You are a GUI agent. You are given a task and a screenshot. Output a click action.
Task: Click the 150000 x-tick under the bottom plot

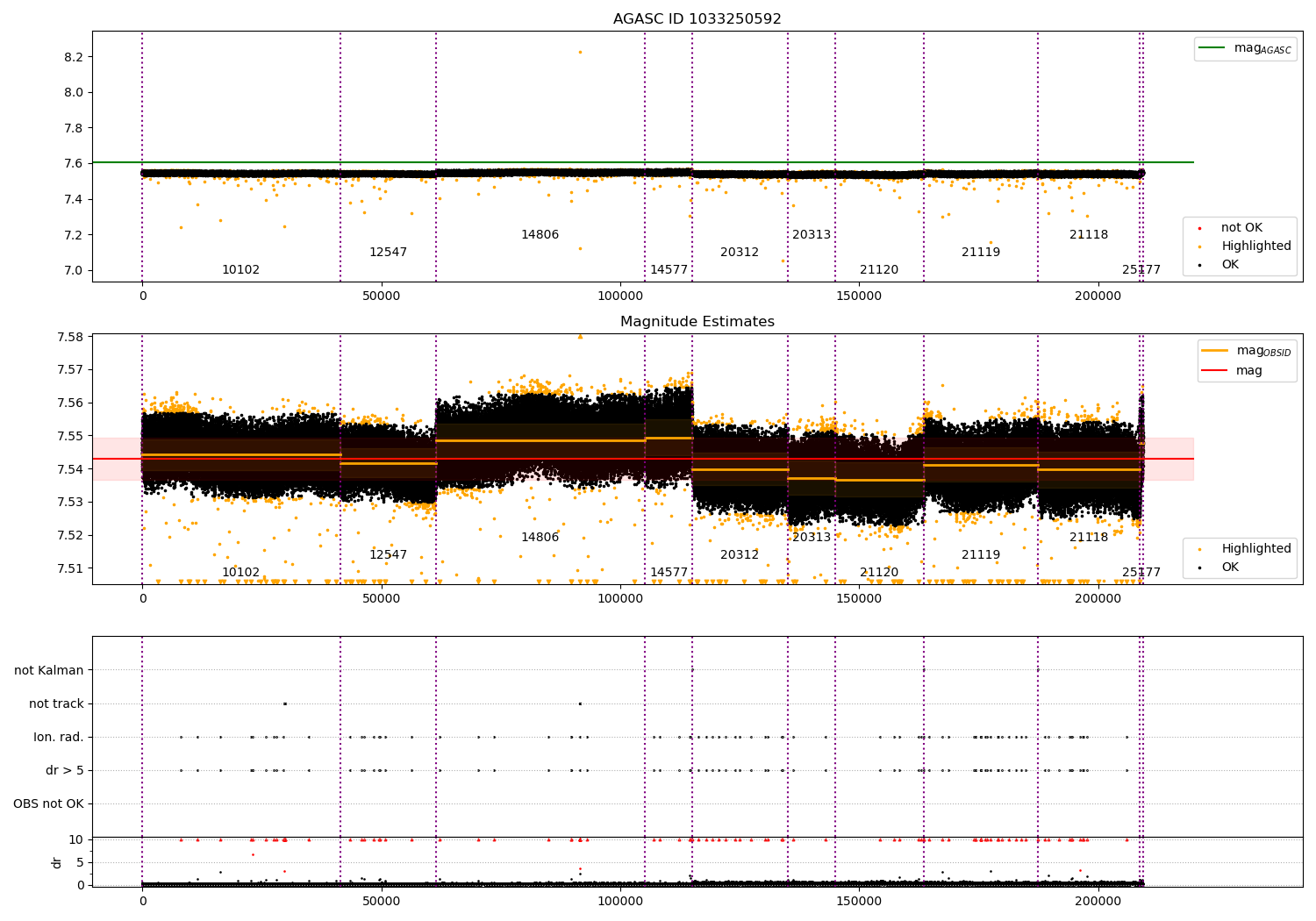[859, 901]
